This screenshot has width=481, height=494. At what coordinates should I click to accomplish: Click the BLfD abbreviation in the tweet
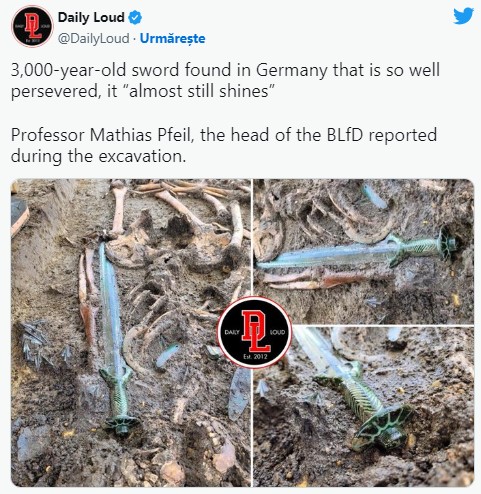click(344, 135)
